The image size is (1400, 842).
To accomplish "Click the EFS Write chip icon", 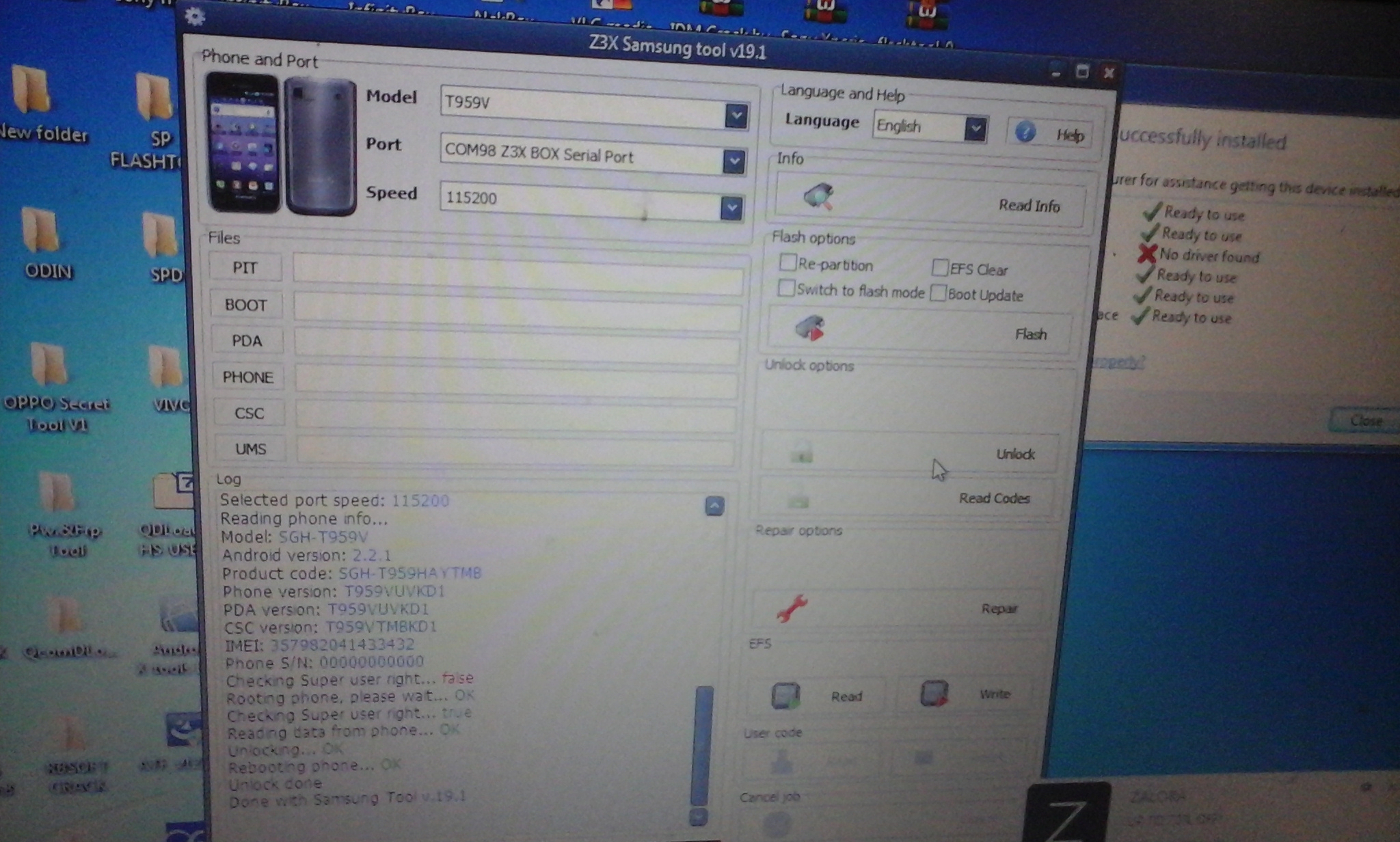I will click(934, 694).
